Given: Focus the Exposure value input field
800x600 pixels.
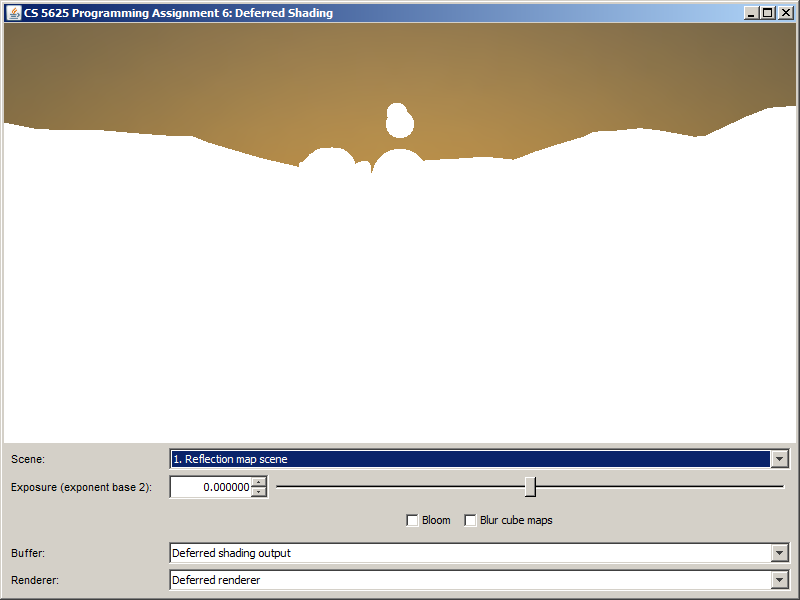Looking at the screenshot, I should tap(211, 487).
